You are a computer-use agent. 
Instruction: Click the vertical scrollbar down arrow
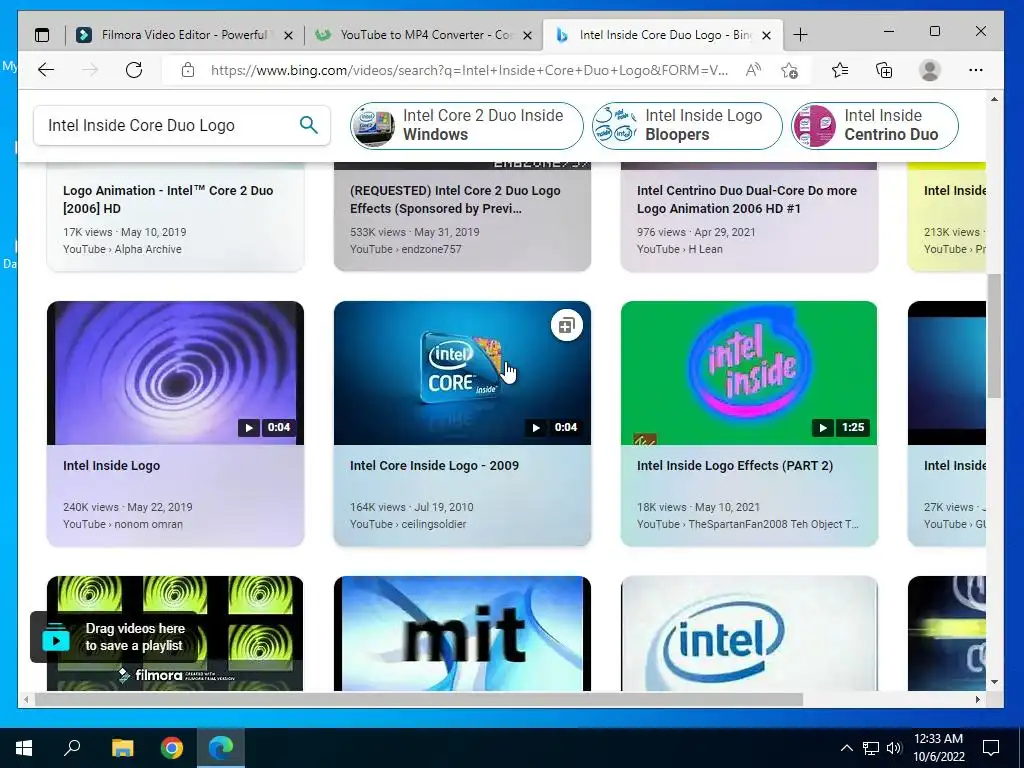point(994,682)
